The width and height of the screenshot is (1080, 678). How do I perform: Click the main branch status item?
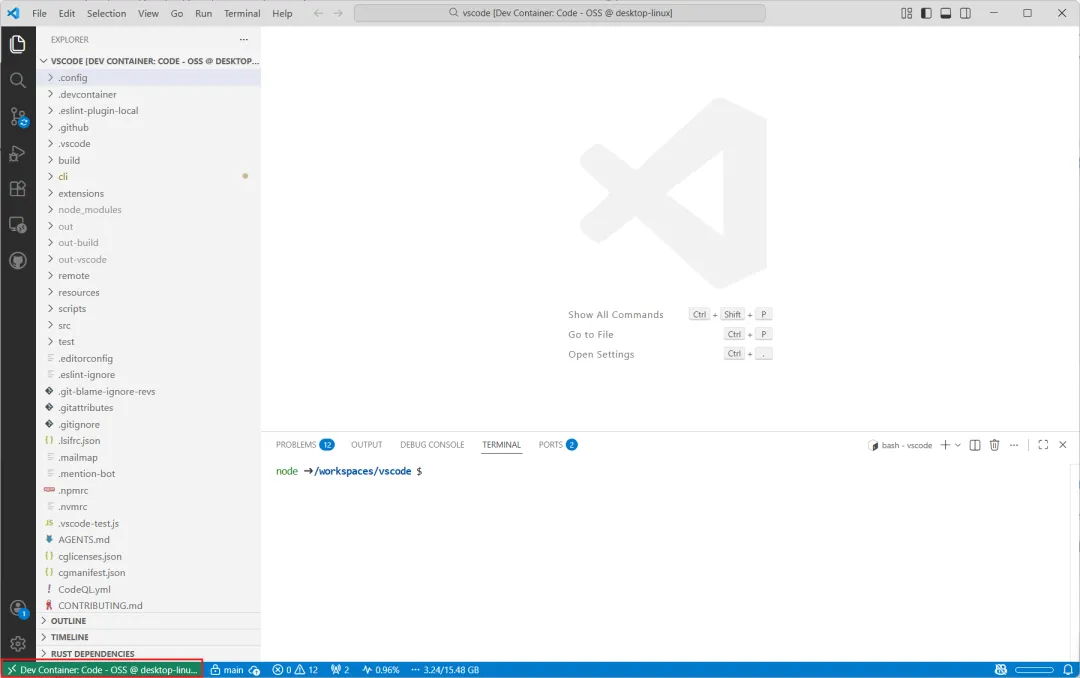227,670
